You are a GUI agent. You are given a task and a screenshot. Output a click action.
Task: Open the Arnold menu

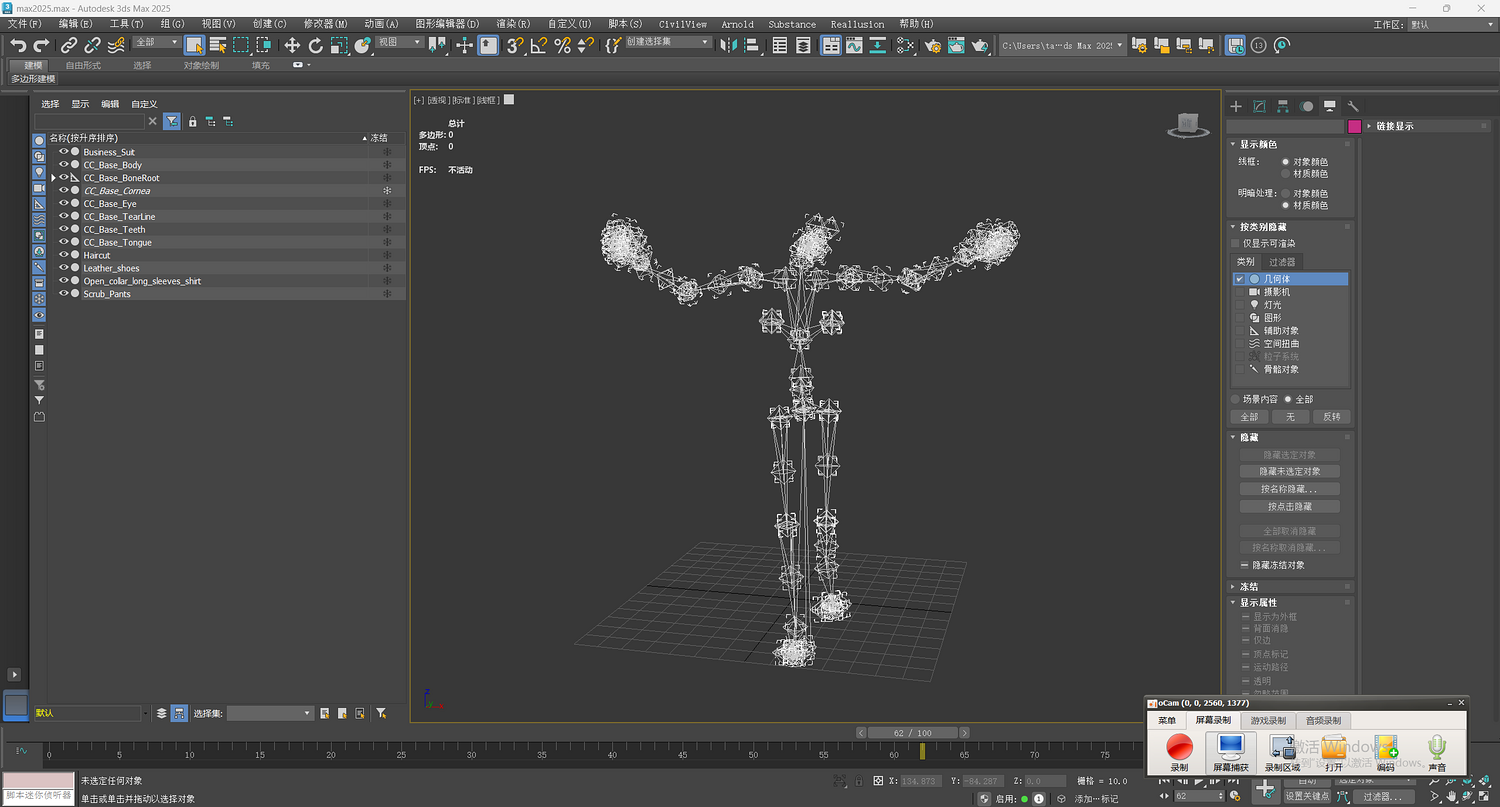point(738,24)
